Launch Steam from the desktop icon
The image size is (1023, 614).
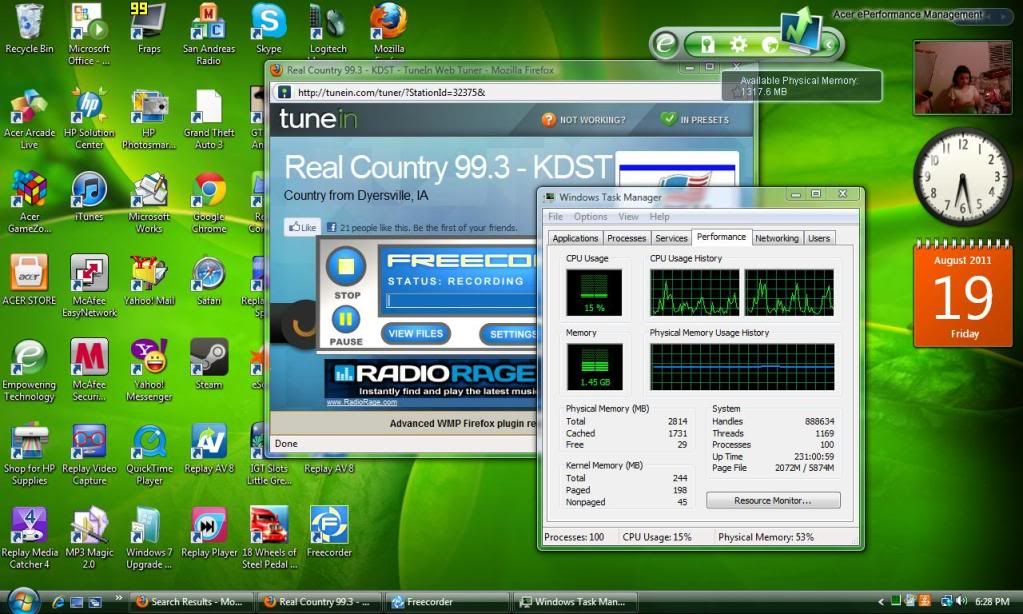click(209, 357)
